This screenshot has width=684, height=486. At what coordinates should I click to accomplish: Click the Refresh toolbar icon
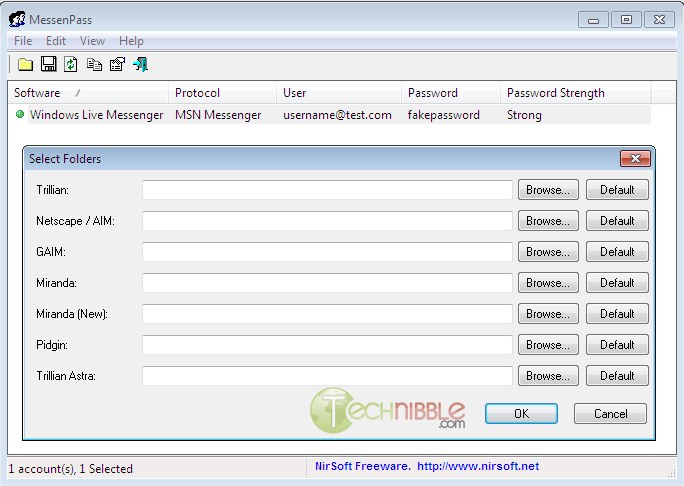71,65
